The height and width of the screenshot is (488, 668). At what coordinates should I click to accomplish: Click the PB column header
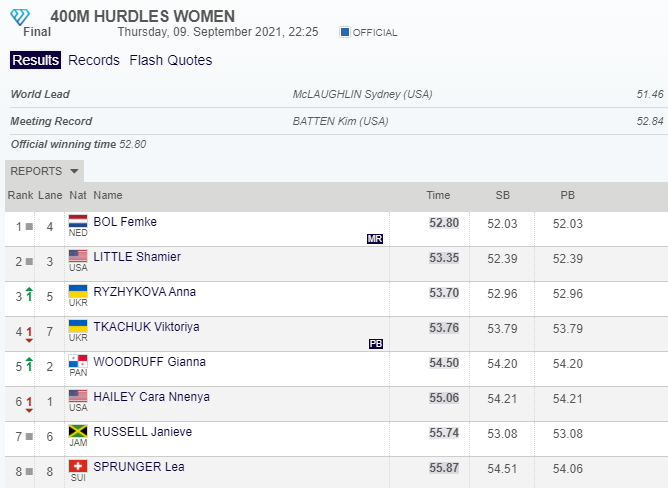coord(567,196)
